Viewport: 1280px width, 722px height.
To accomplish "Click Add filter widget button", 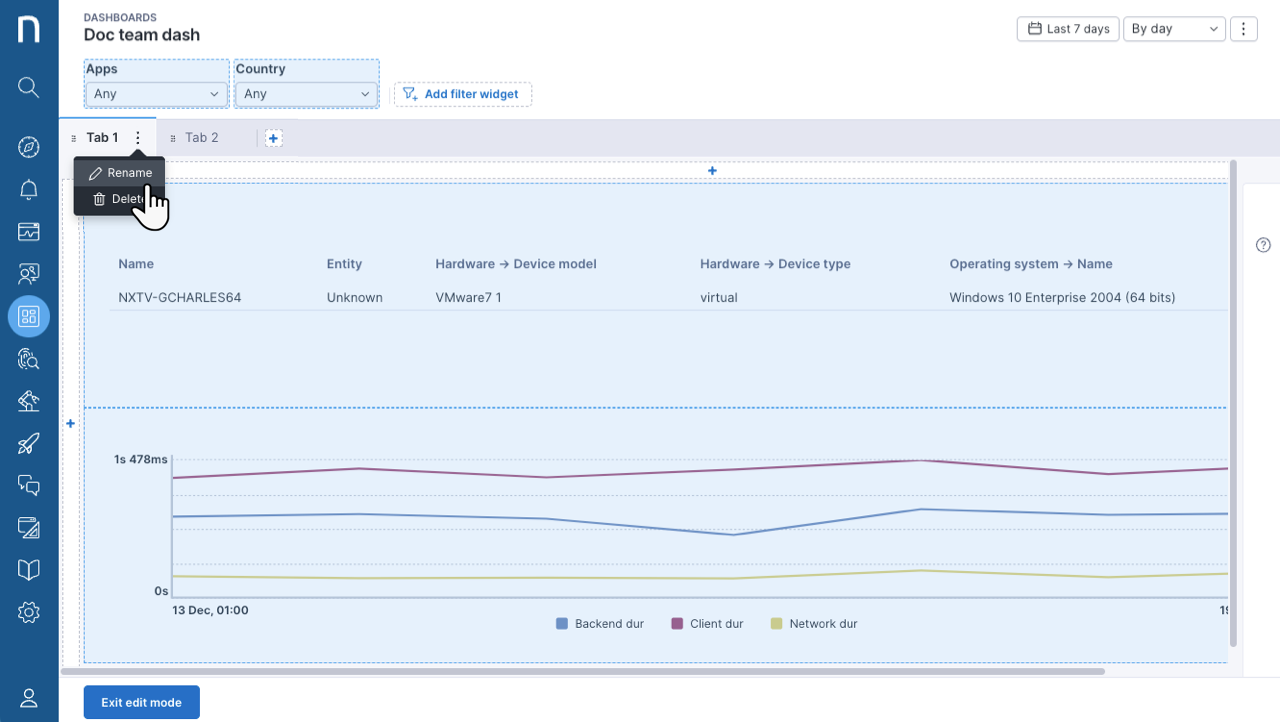I will (462, 94).
